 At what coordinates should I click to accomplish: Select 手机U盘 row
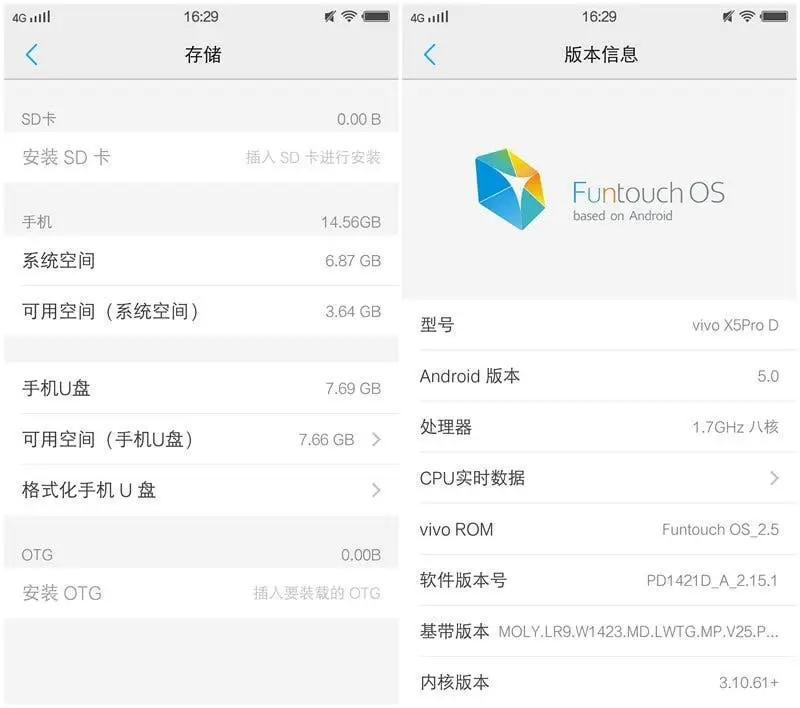pyautogui.click(x=201, y=388)
